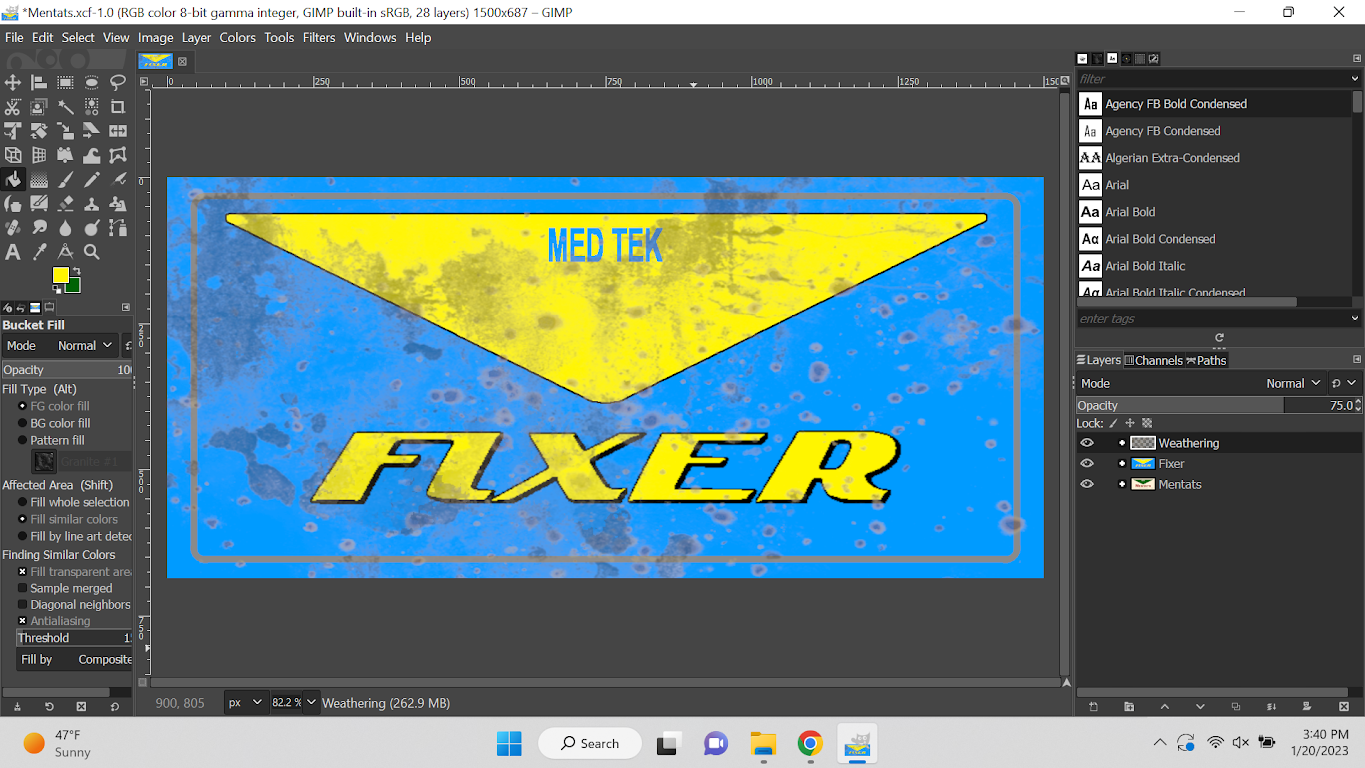Select the Warp Transform tool
Image resolution: width=1365 pixels, height=768 pixels.
(x=91, y=155)
